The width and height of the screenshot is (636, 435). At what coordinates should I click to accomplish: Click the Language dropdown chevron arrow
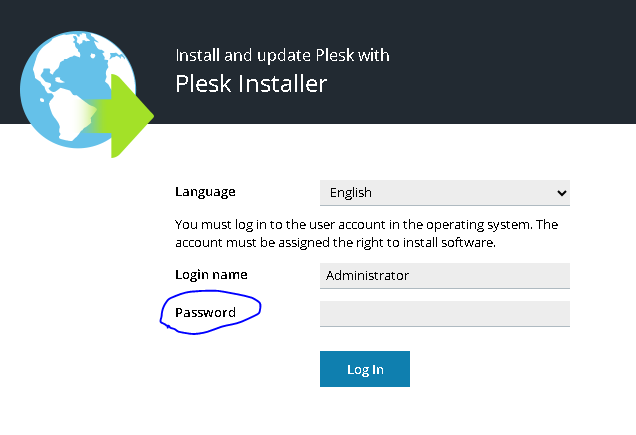[561, 193]
